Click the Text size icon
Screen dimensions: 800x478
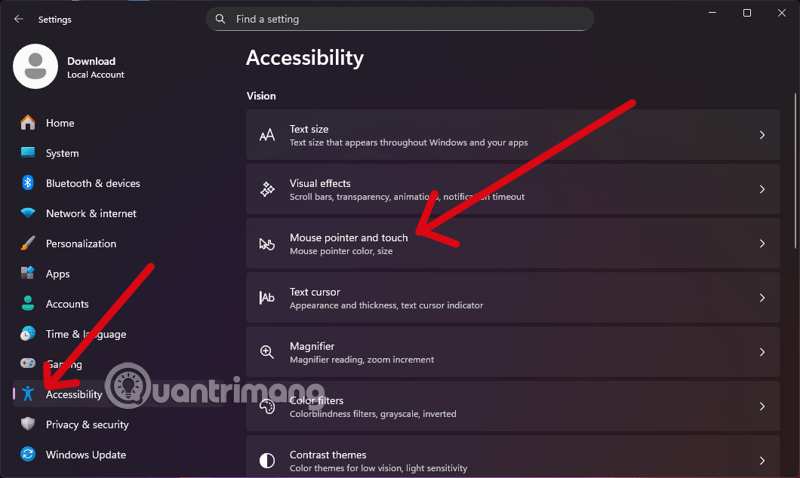(x=267, y=135)
